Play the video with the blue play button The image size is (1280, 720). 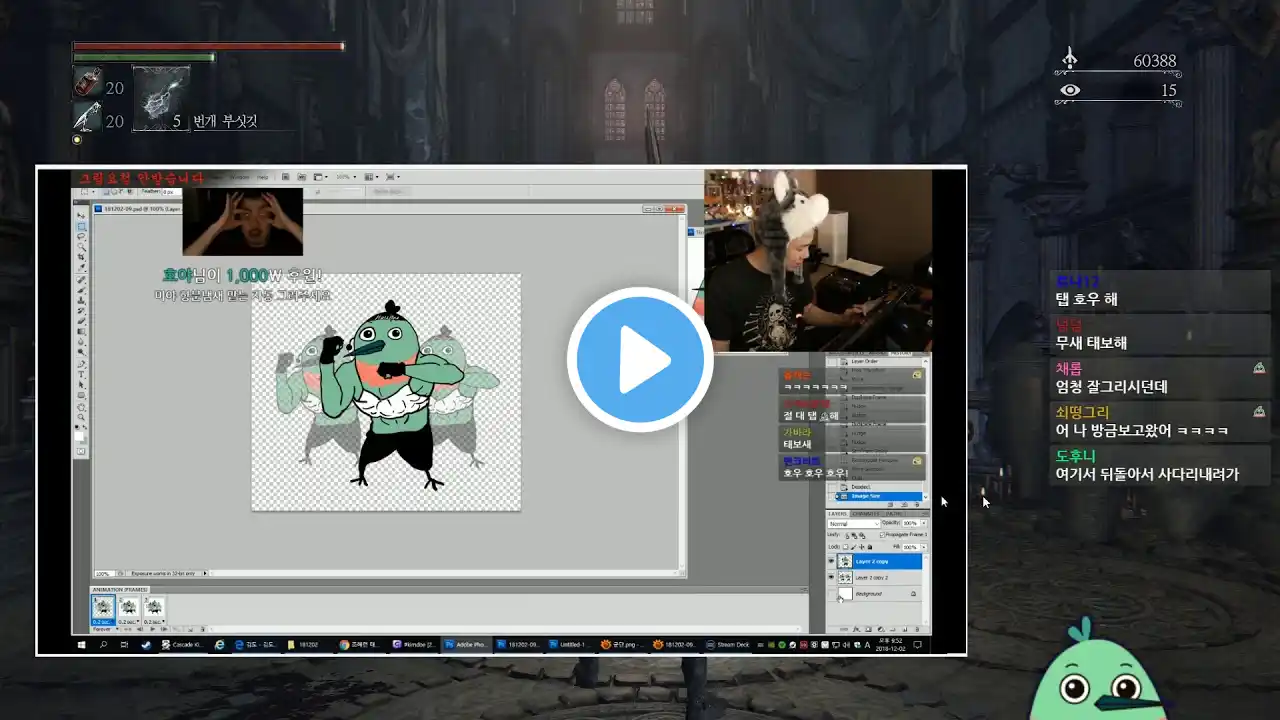(x=640, y=360)
